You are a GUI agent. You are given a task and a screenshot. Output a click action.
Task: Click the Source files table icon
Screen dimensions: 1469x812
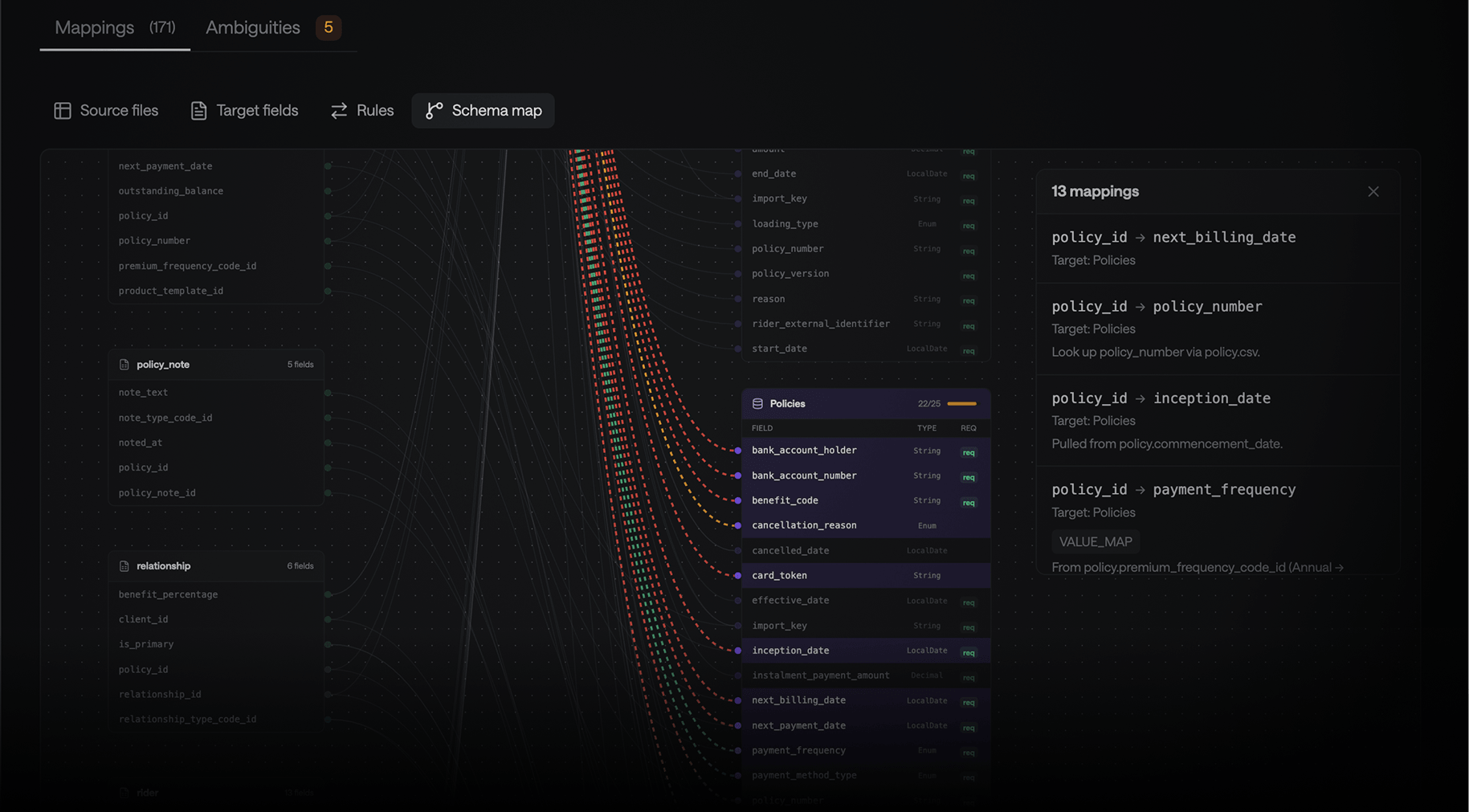[x=63, y=111]
